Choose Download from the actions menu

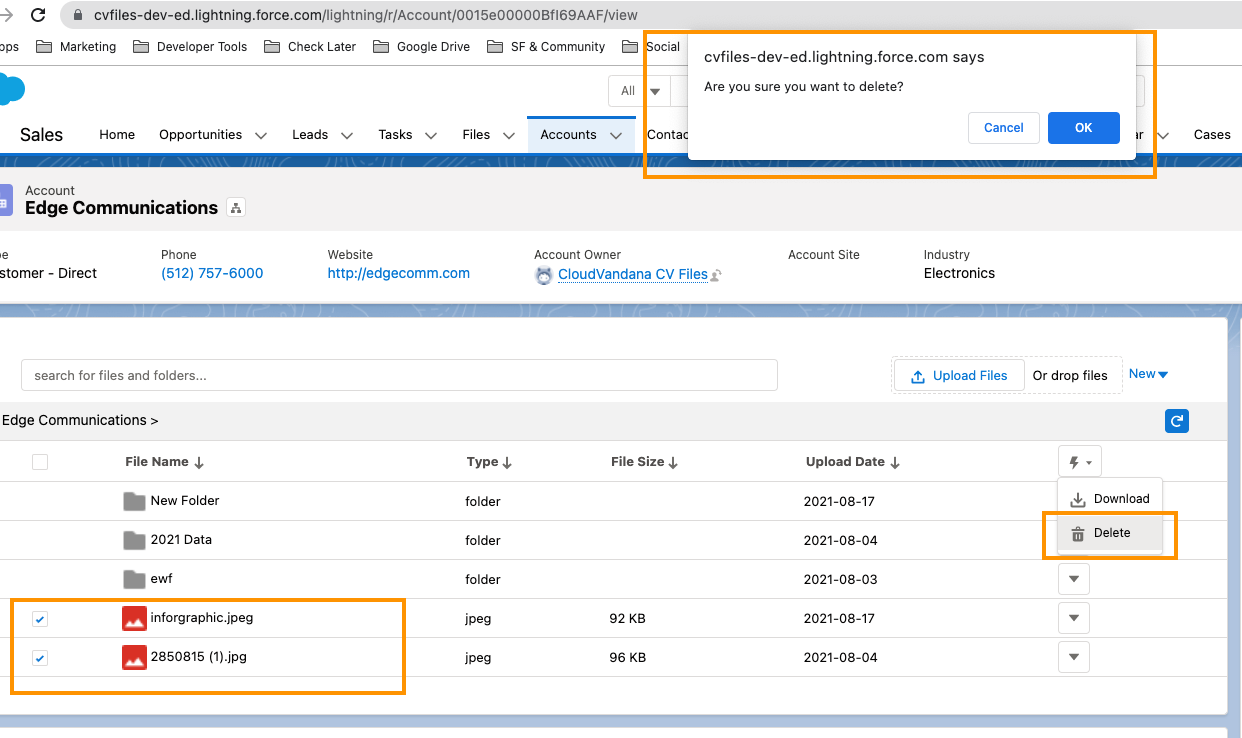click(1110, 499)
